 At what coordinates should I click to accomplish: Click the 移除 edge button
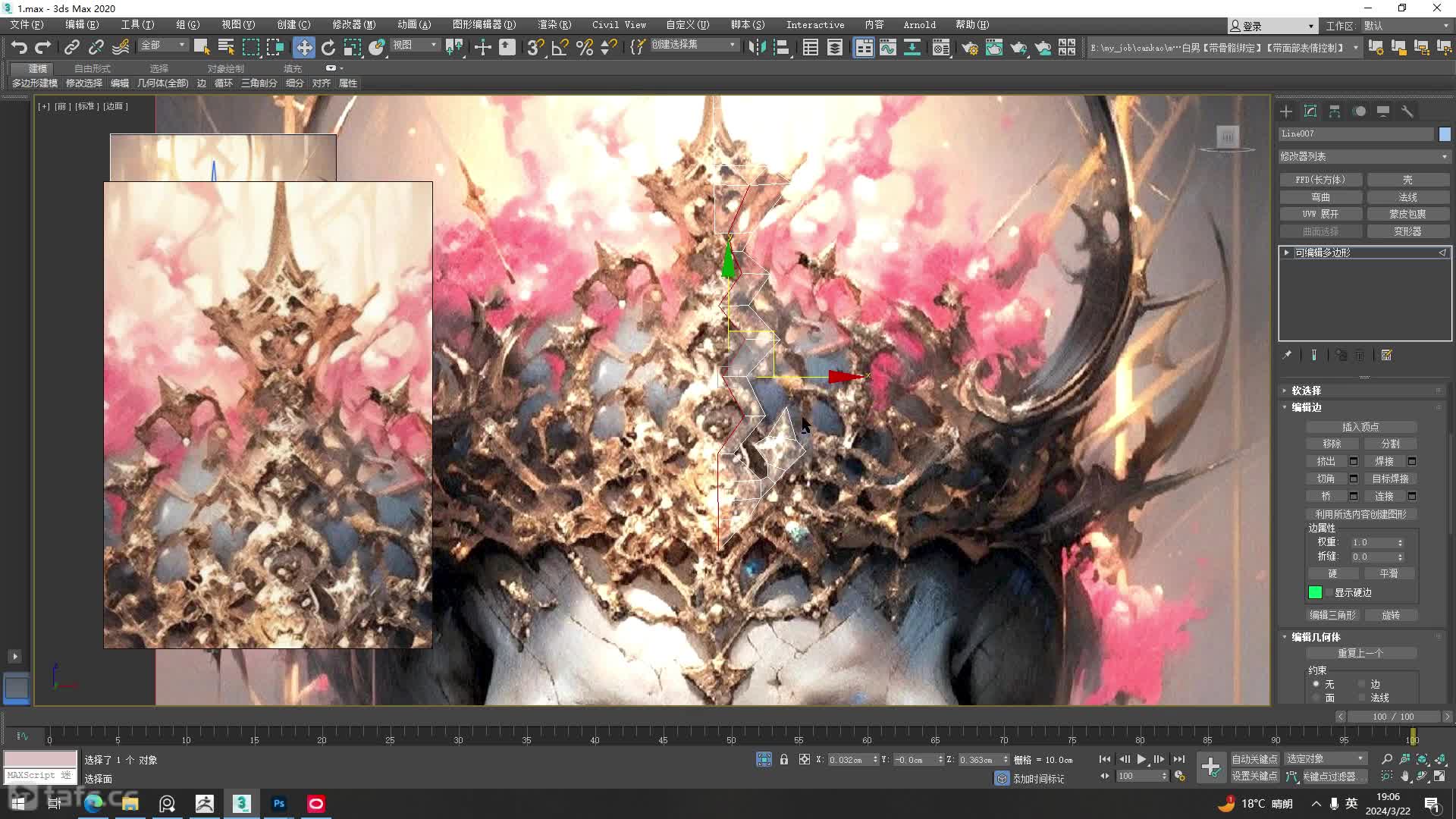[1332, 444]
